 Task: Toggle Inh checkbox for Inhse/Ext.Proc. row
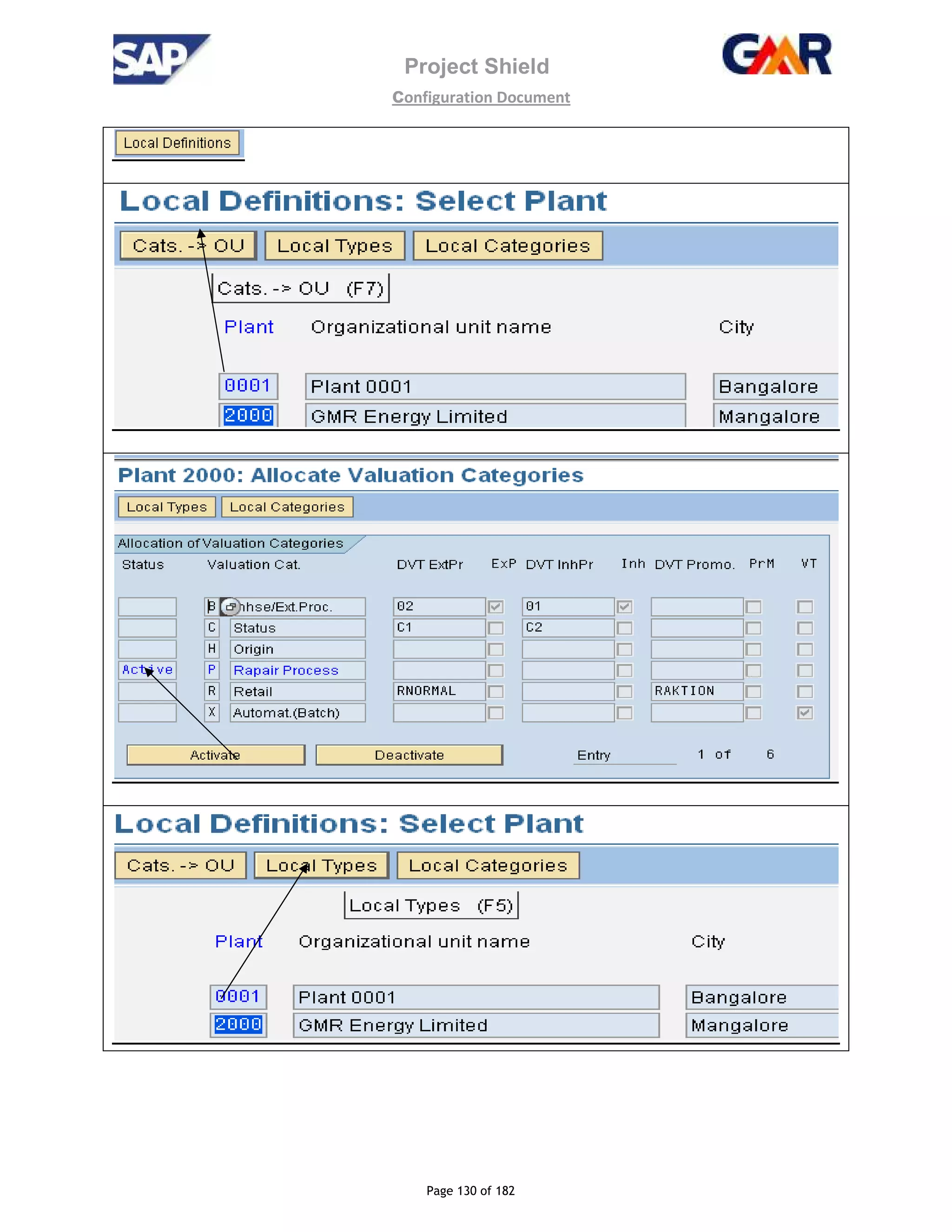coord(624,607)
